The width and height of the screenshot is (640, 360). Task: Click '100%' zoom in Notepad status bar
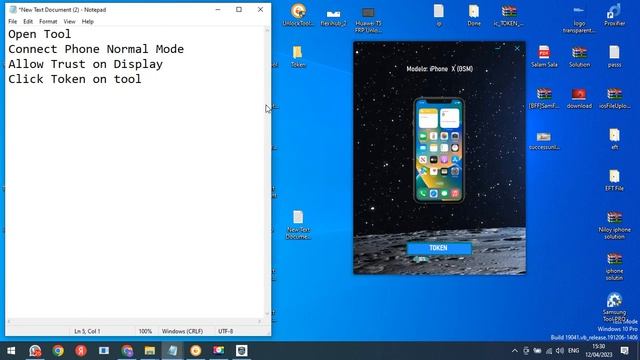click(x=145, y=331)
